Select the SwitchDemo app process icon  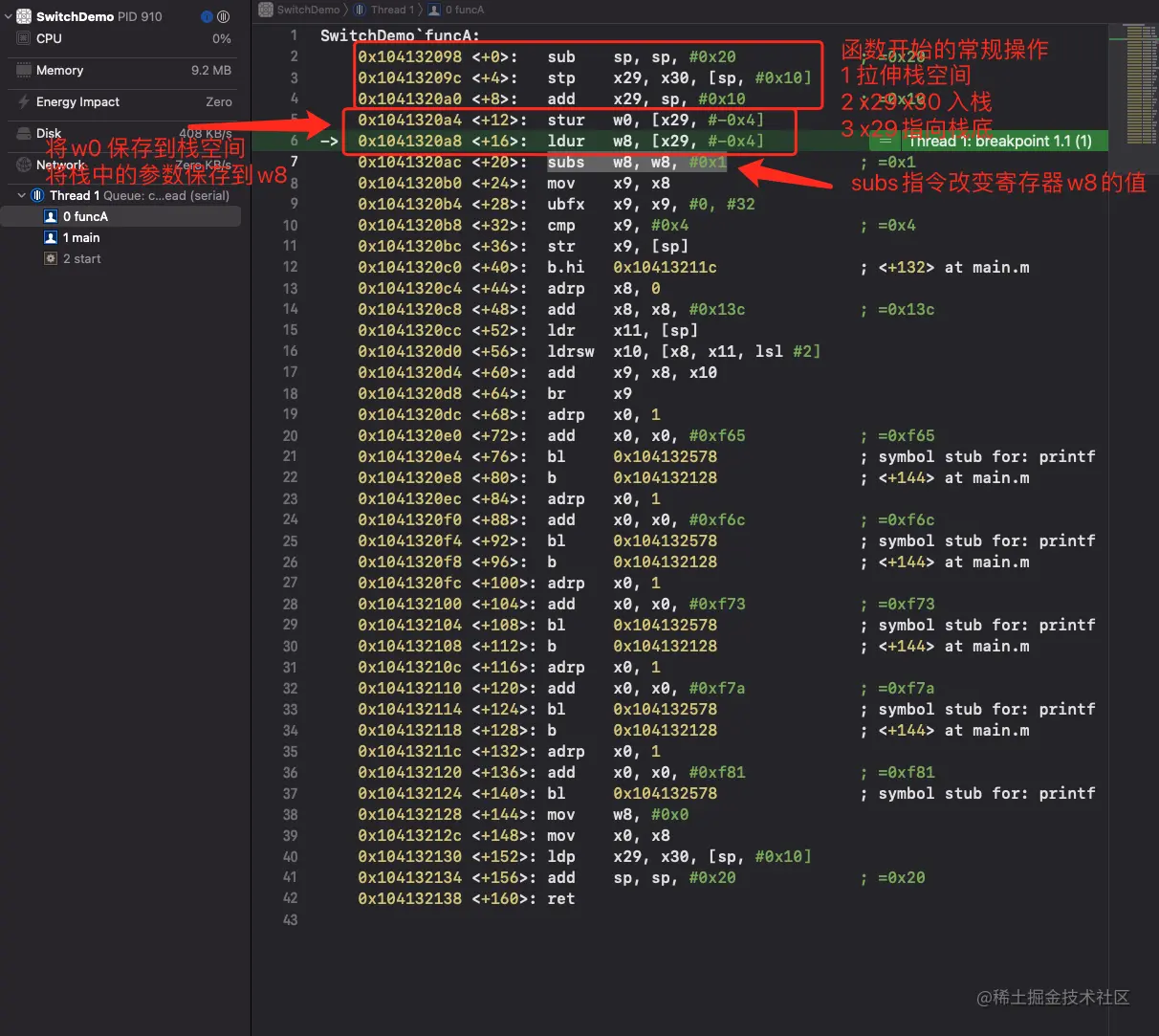coord(25,16)
